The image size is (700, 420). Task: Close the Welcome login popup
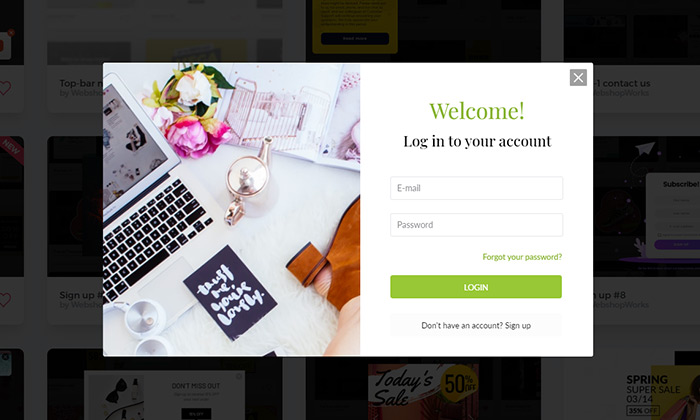point(578,78)
